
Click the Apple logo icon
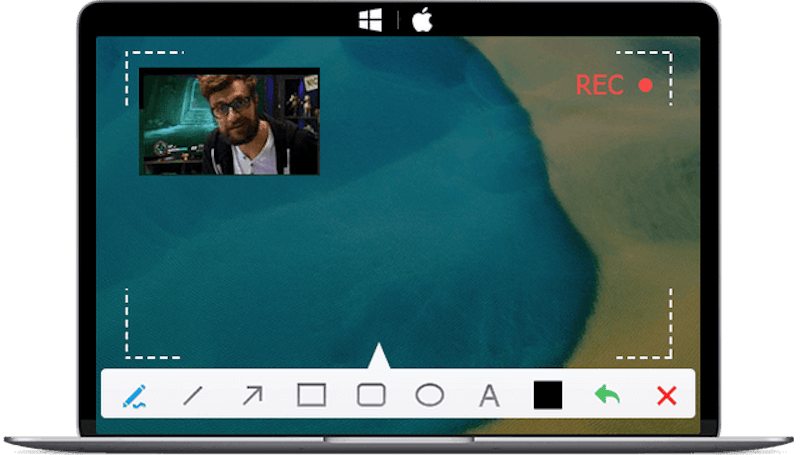422,20
